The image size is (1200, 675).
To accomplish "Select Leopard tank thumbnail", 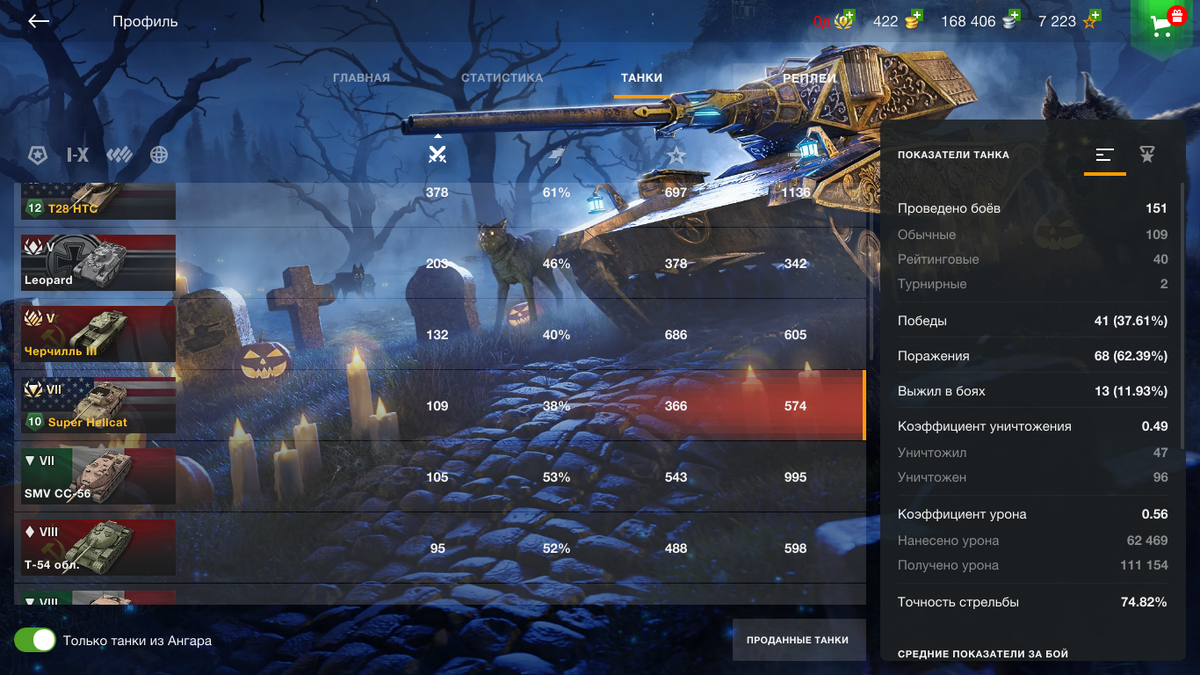I will coord(98,263).
